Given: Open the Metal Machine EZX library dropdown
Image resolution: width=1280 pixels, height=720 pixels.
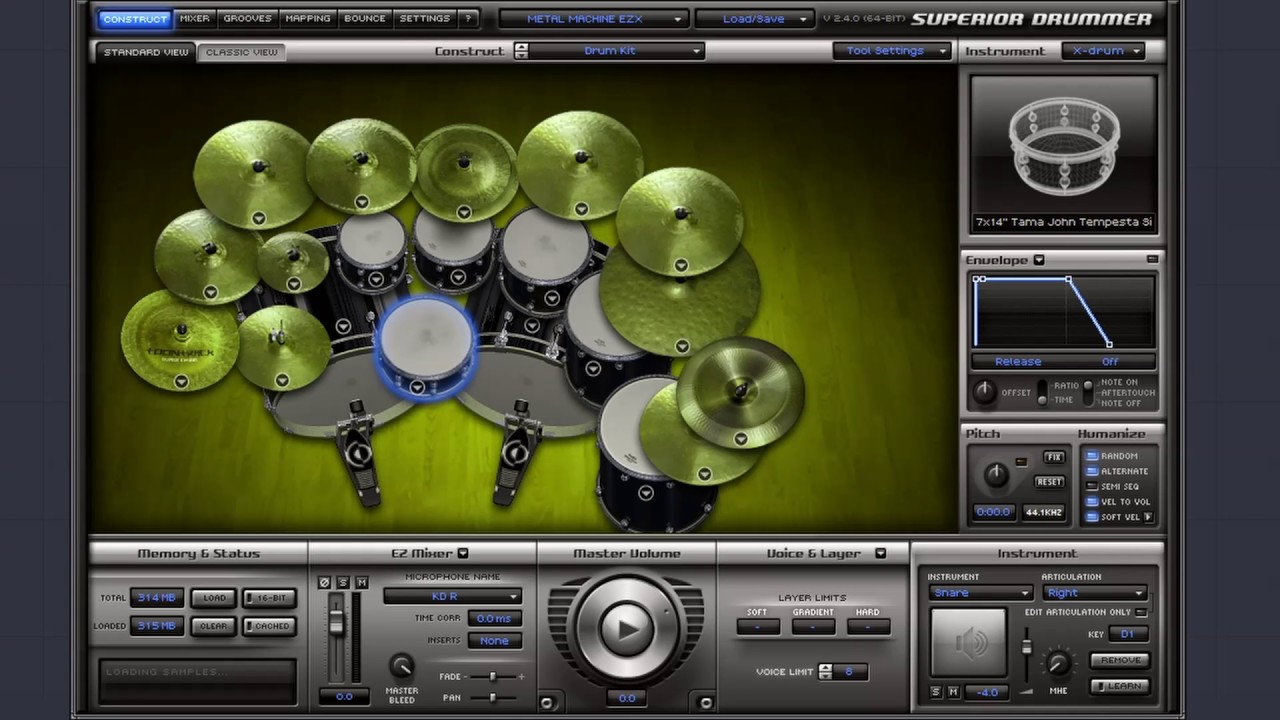Looking at the screenshot, I should [593, 19].
